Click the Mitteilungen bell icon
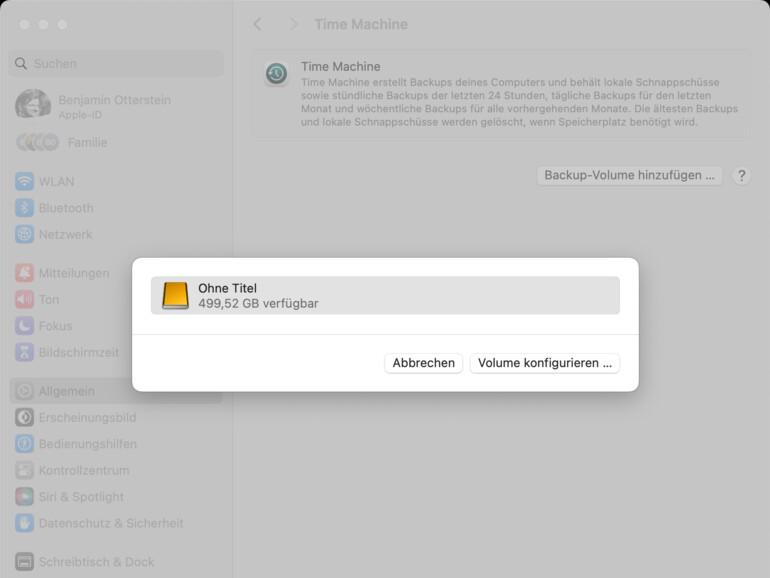Viewport: 770px width, 578px height. coord(24,273)
